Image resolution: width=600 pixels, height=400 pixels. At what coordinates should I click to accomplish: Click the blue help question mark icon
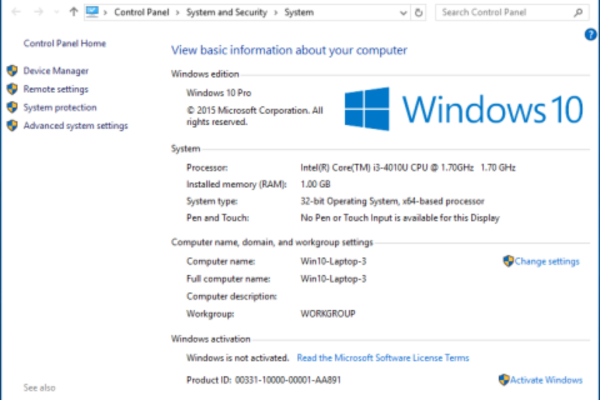pos(591,34)
